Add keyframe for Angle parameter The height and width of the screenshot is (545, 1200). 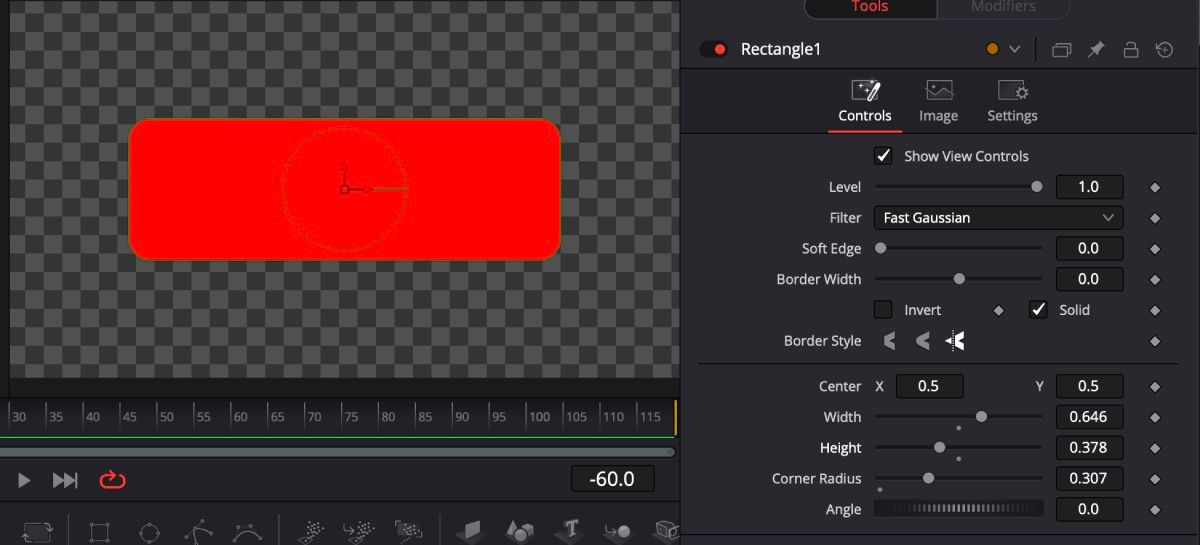pyautogui.click(x=1155, y=509)
